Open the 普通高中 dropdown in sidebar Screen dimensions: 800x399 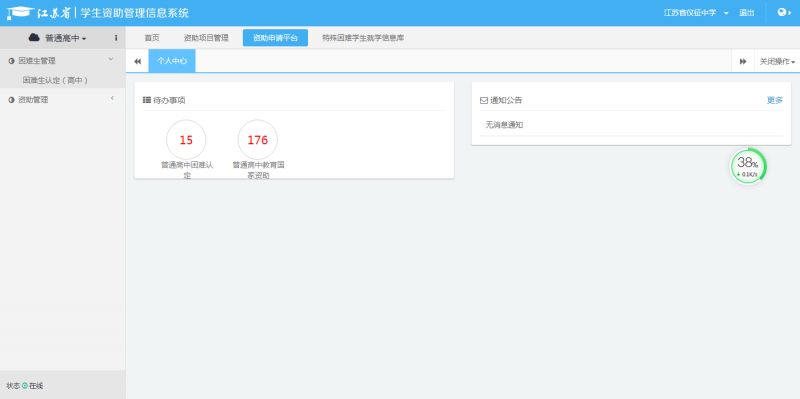point(65,38)
